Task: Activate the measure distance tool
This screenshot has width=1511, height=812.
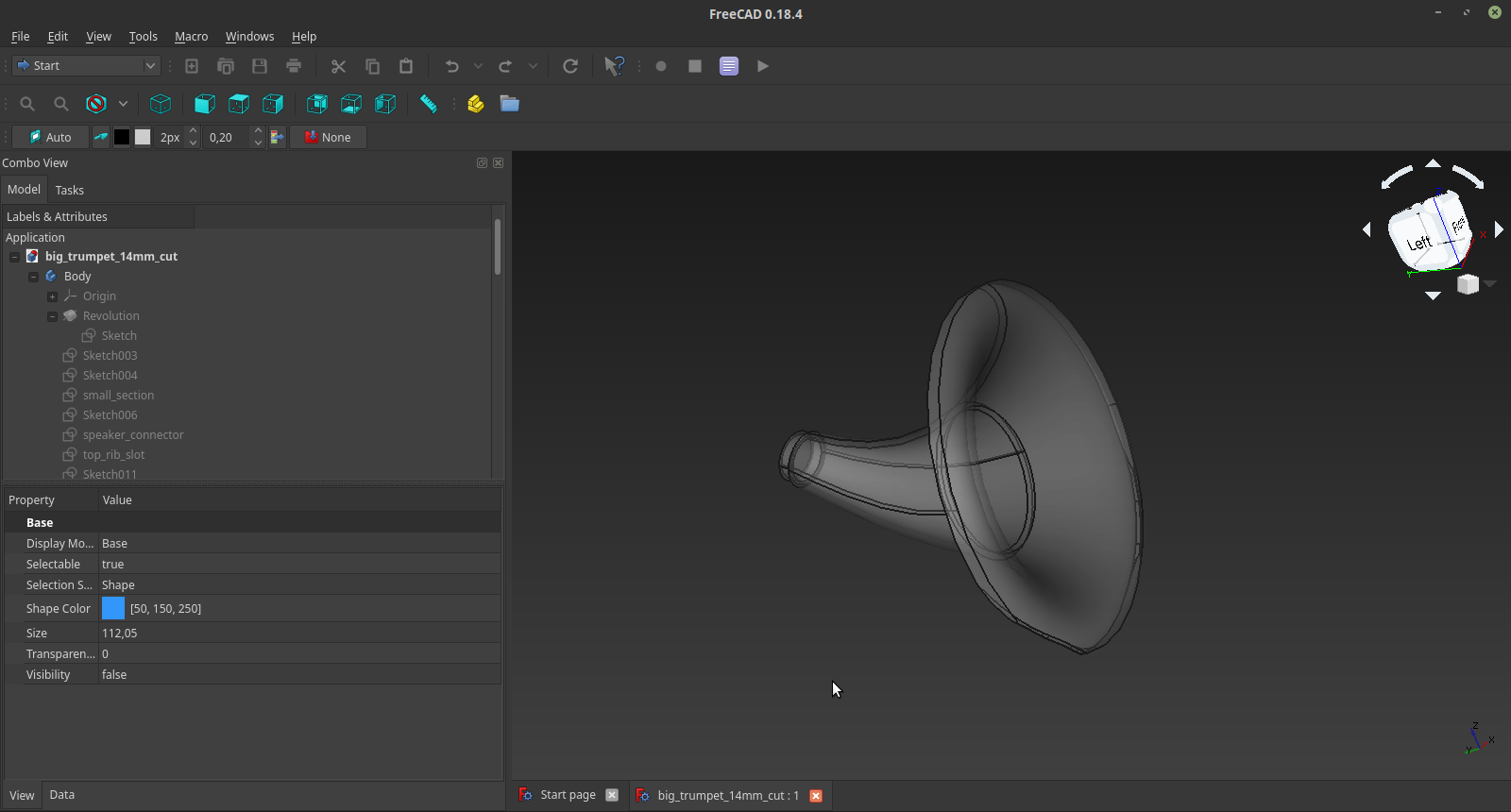Action: tap(429, 104)
